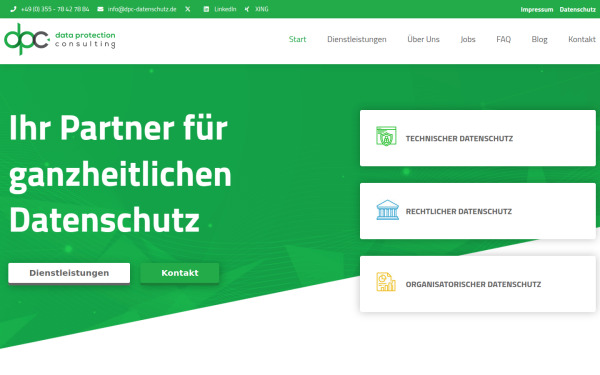Open the Jobs navigation item
The width and height of the screenshot is (600, 375).
[468, 39]
